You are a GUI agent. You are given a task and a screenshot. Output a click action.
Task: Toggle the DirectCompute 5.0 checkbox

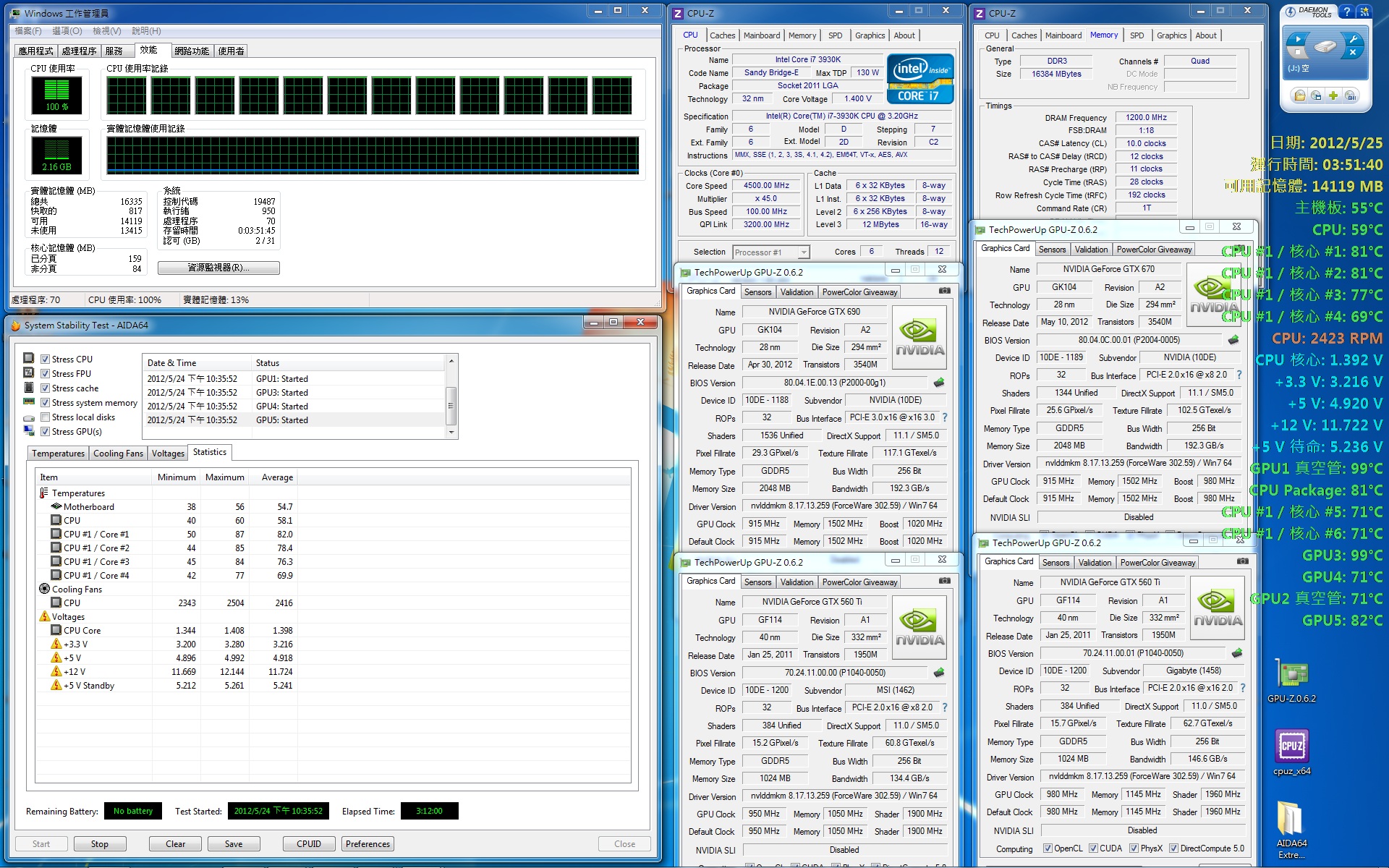1173,848
